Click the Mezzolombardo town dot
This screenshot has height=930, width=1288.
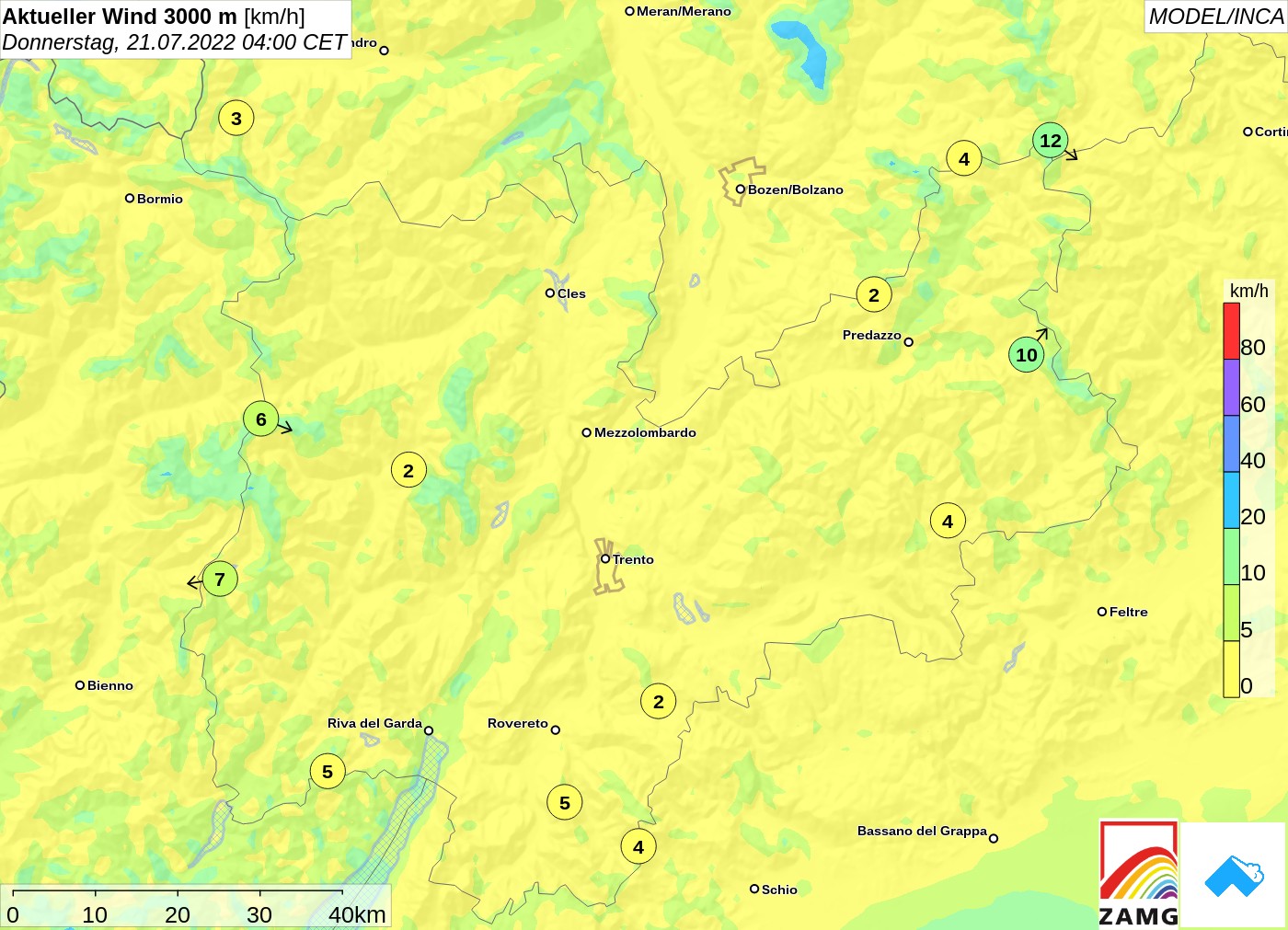587,432
